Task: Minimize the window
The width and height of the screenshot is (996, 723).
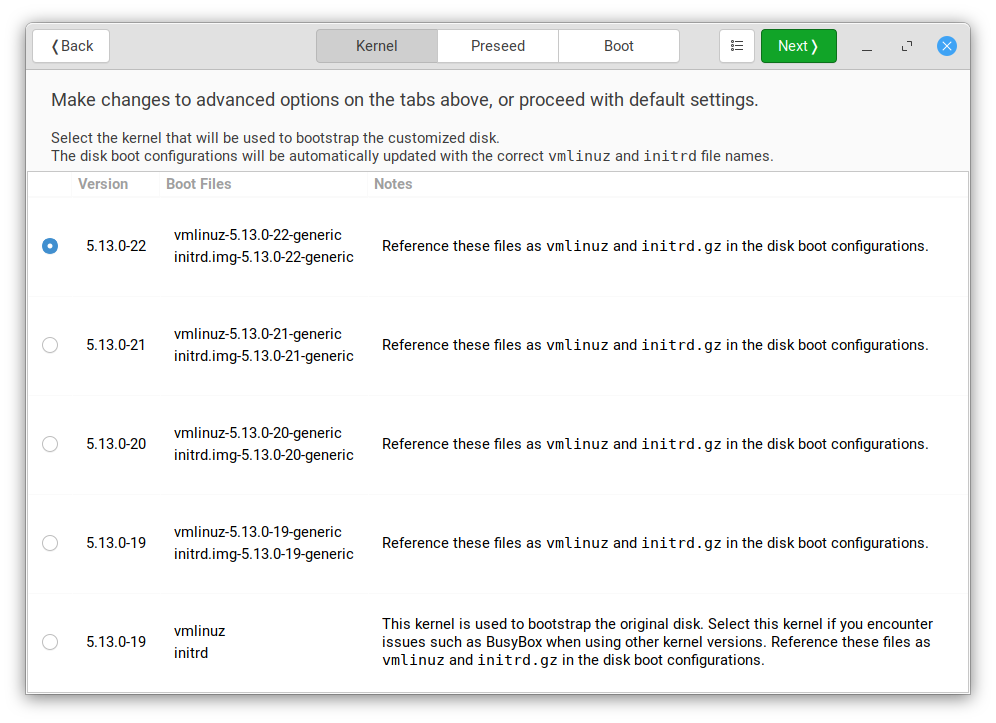Action: (x=867, y=46)
